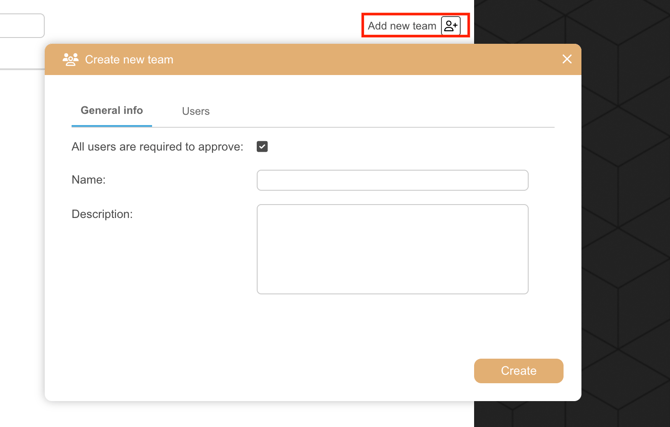Focus the Name input field
The width and height of the screenshot is (670, 427).
[392, 180]
